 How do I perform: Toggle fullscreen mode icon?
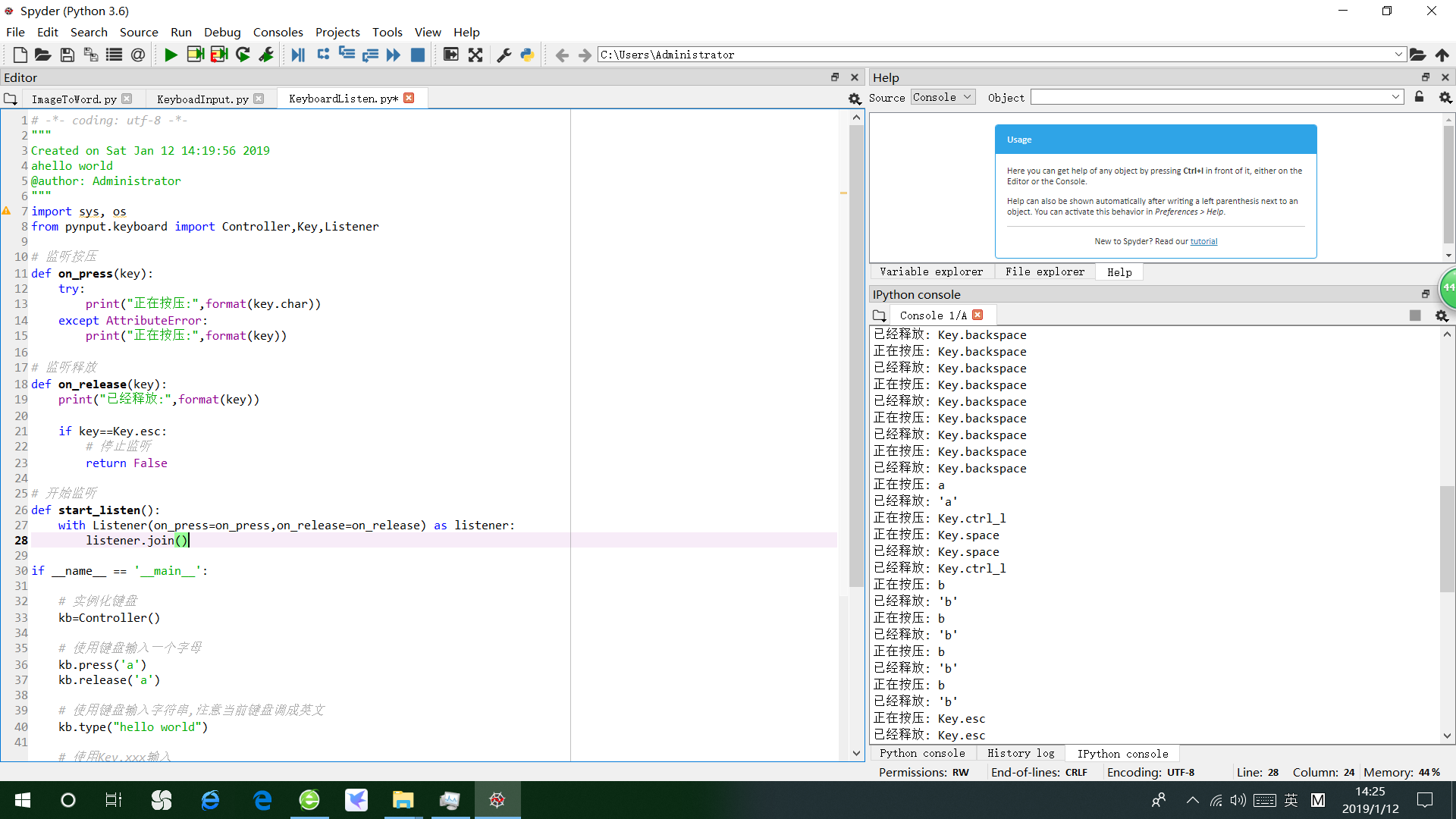tap(475, 55)
